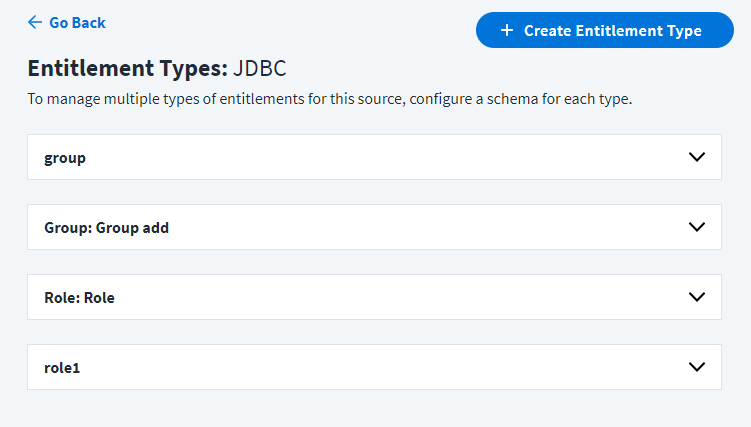The width and height of the screenshot is (751, 427).
Task: Click the plus icon in Create Entitlement Type
Action: tap(507, 30)
